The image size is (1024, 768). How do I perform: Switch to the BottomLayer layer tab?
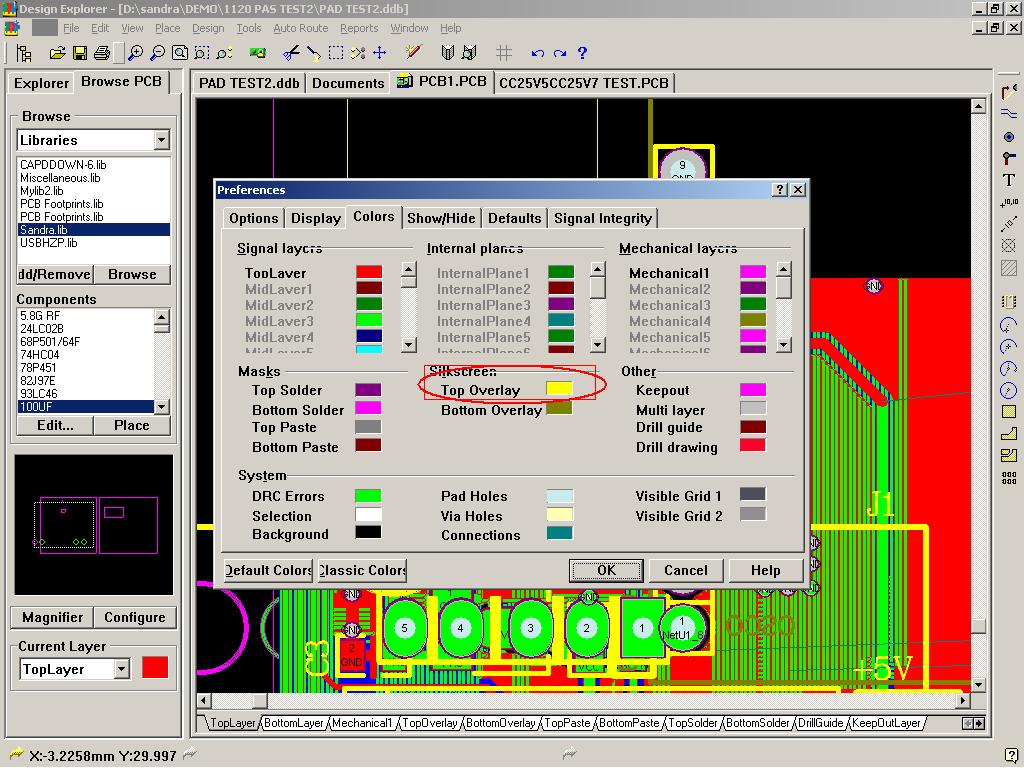coord(294,723)
